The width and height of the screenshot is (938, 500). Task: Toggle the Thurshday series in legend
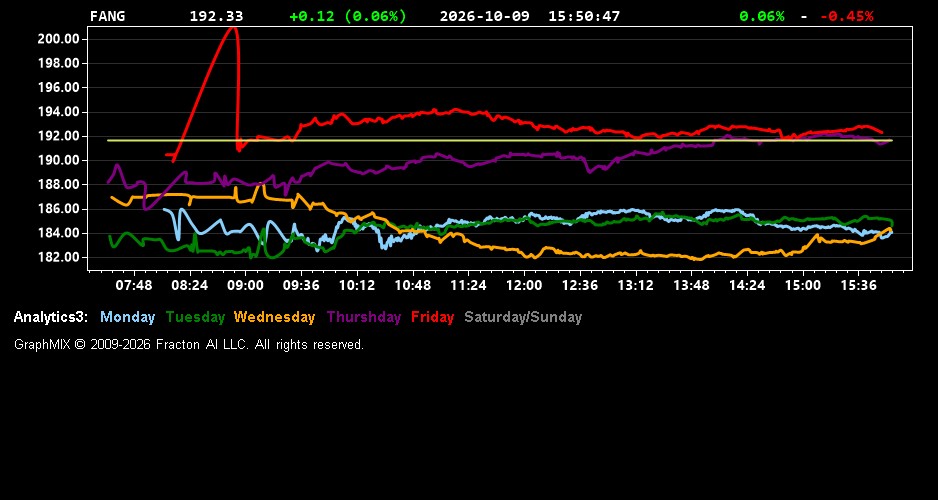pos(364,317)
